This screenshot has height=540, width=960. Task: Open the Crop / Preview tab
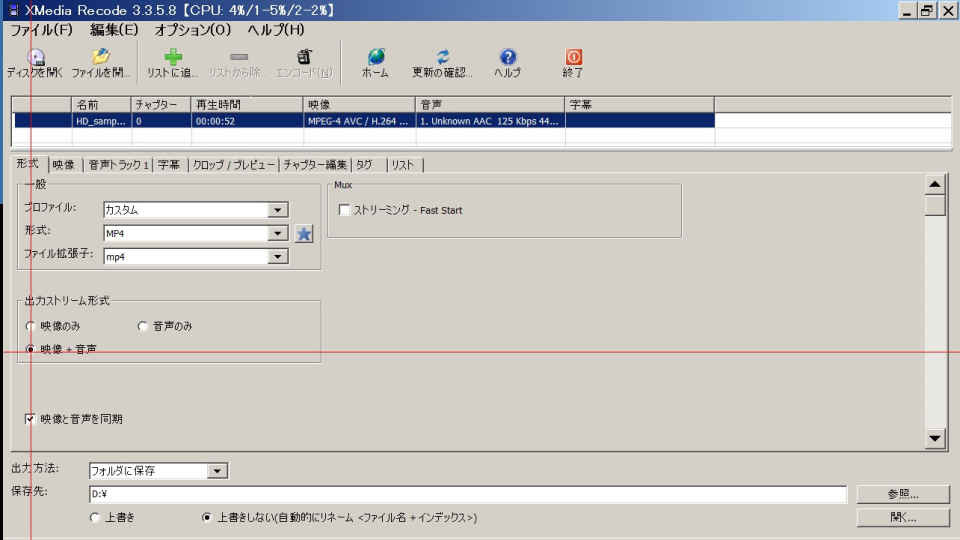234,165
